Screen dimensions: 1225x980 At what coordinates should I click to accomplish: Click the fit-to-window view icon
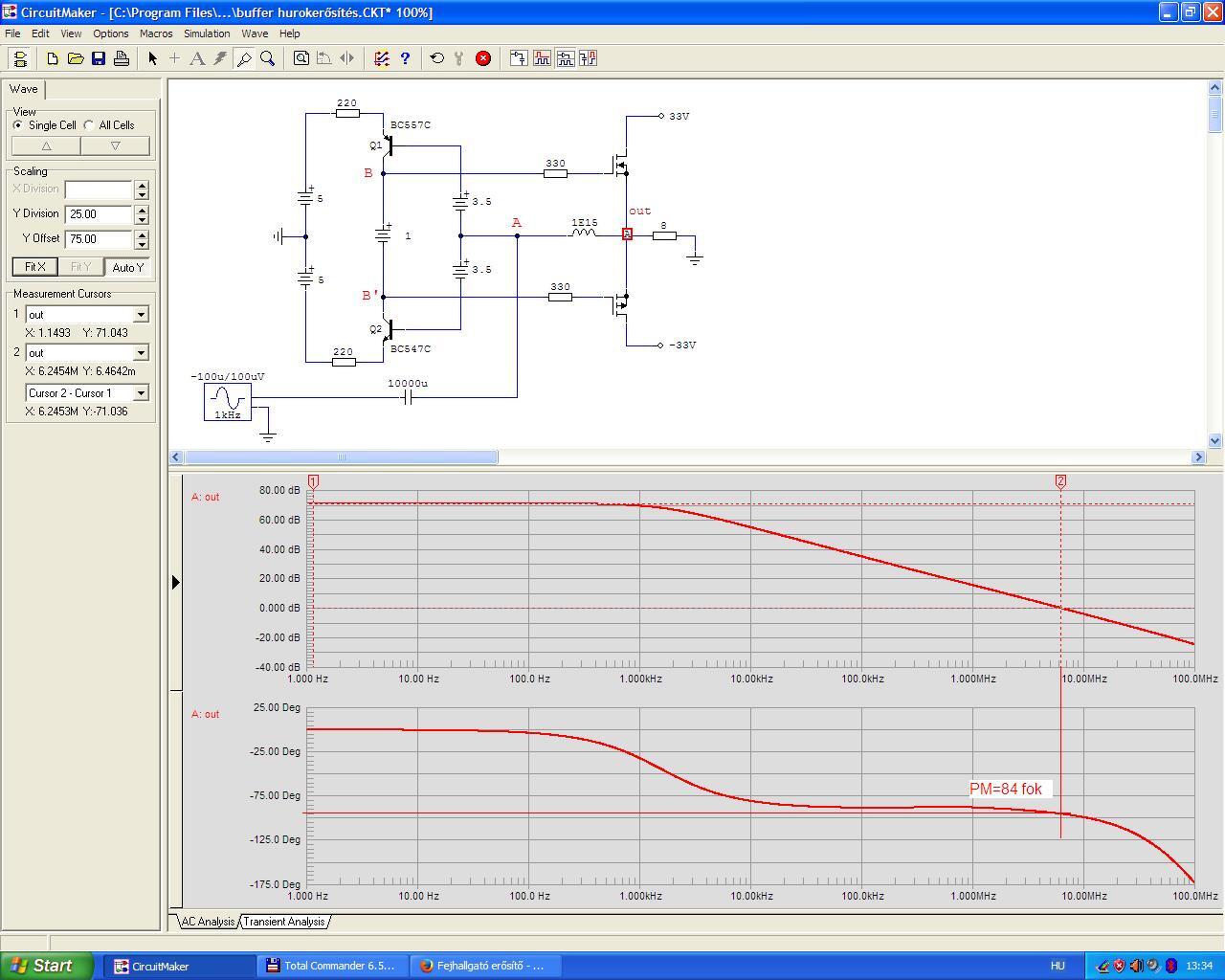pyautogui.click(x=301, y=58)
